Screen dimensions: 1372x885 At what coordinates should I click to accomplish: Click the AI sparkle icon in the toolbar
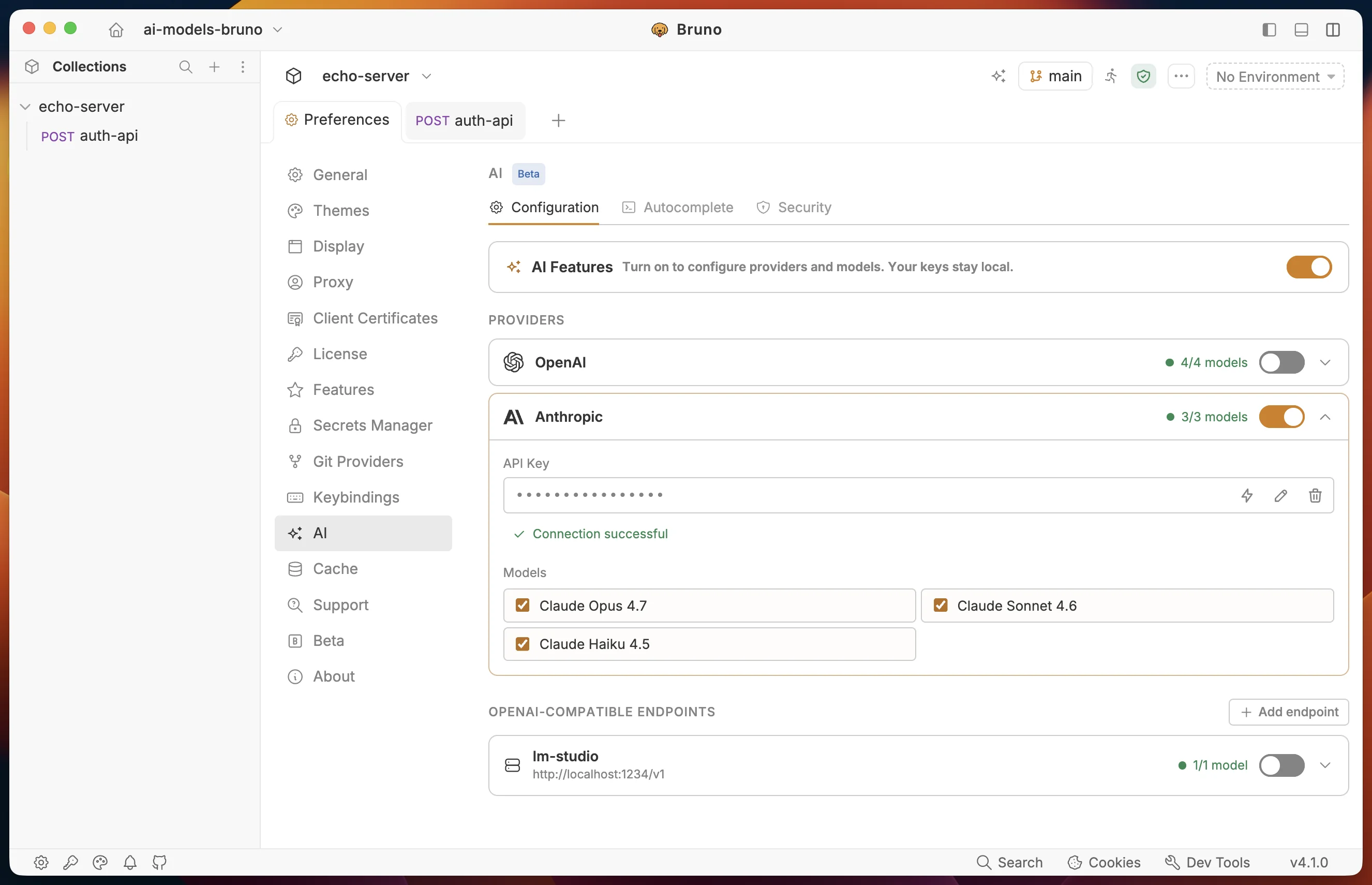tap(998, 76)
